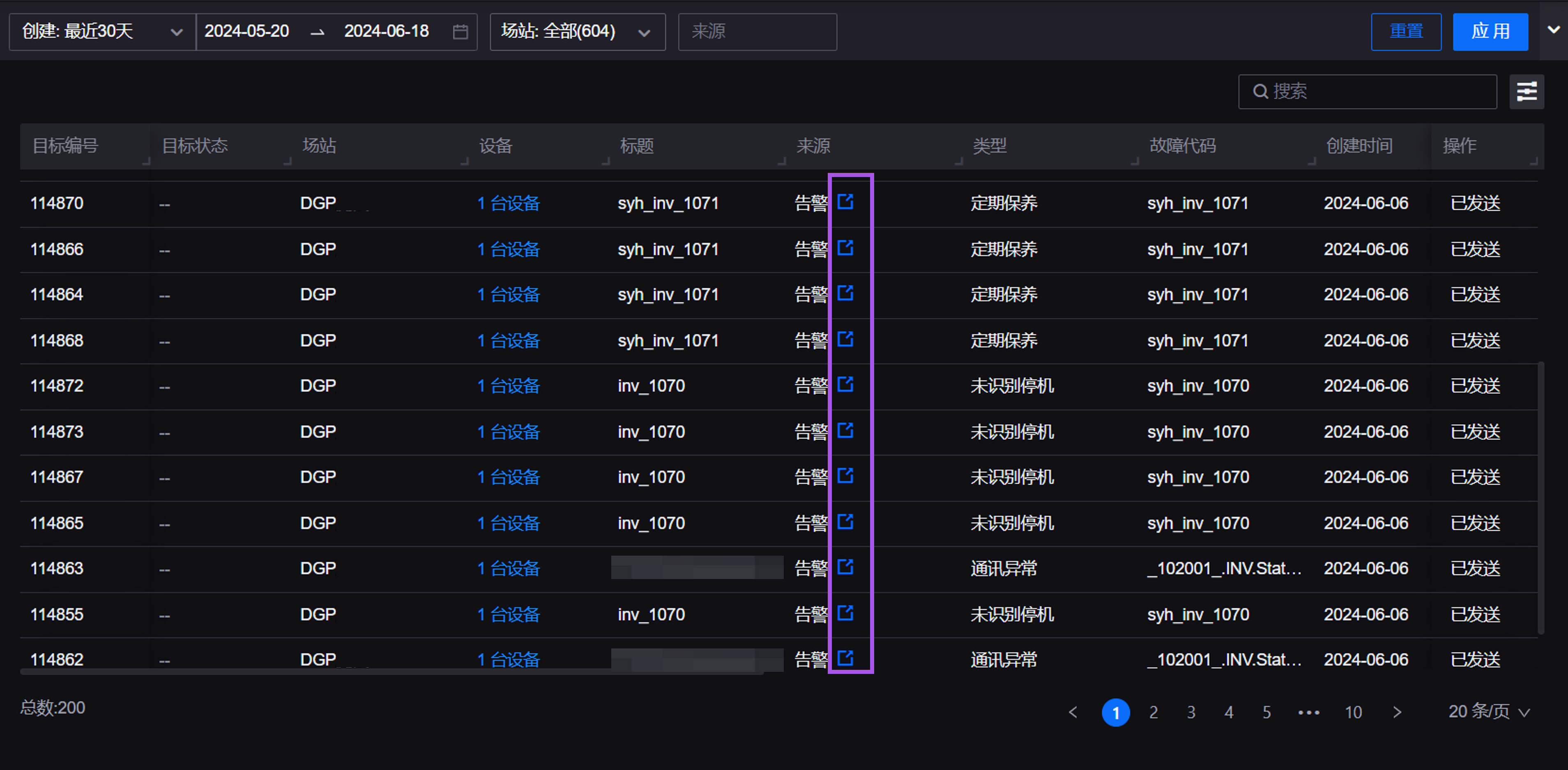Click the vertical scrollbar of the table

(x=1540, y=498)
